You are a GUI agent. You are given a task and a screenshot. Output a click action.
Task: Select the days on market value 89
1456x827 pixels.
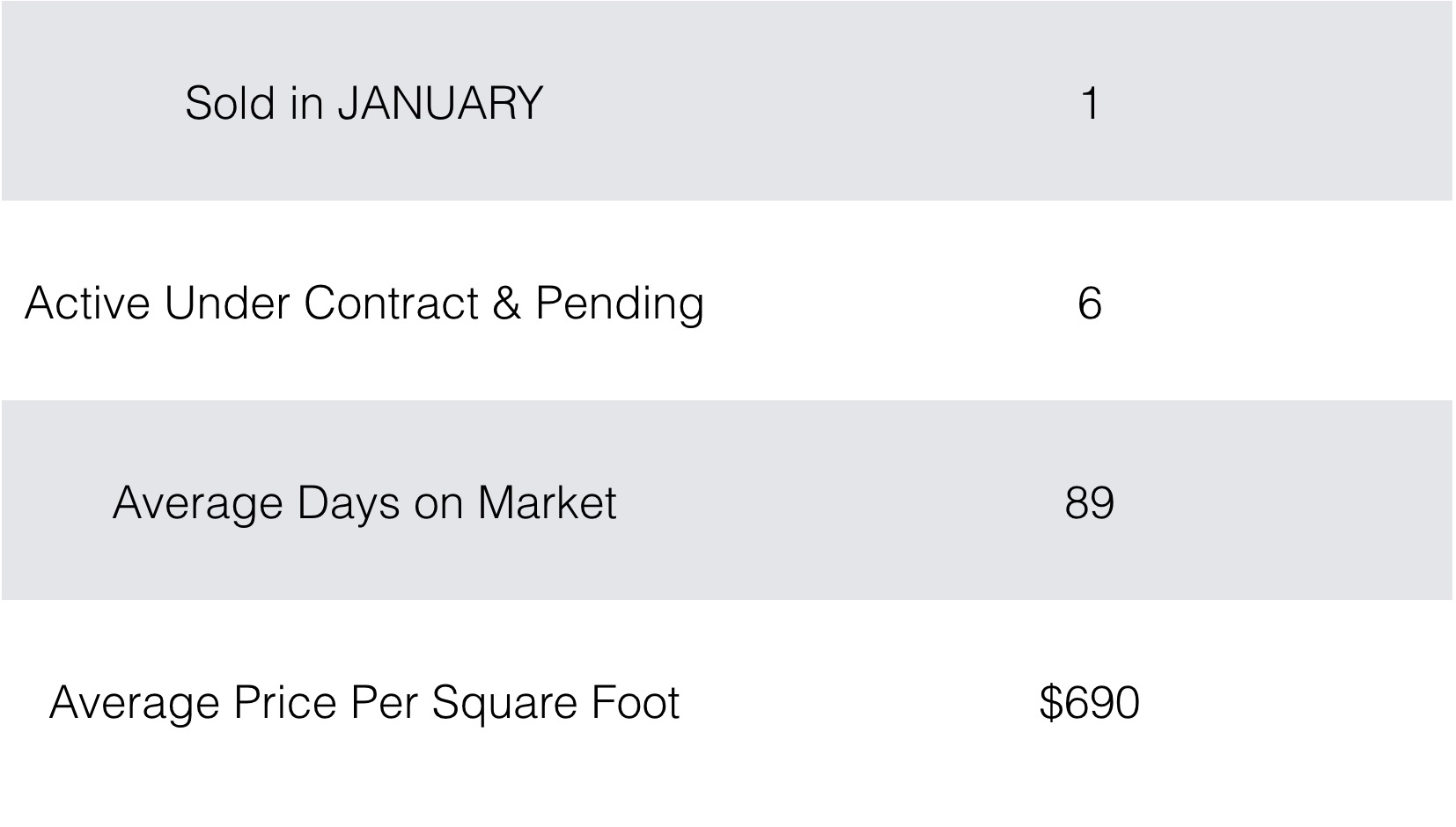1090,503
